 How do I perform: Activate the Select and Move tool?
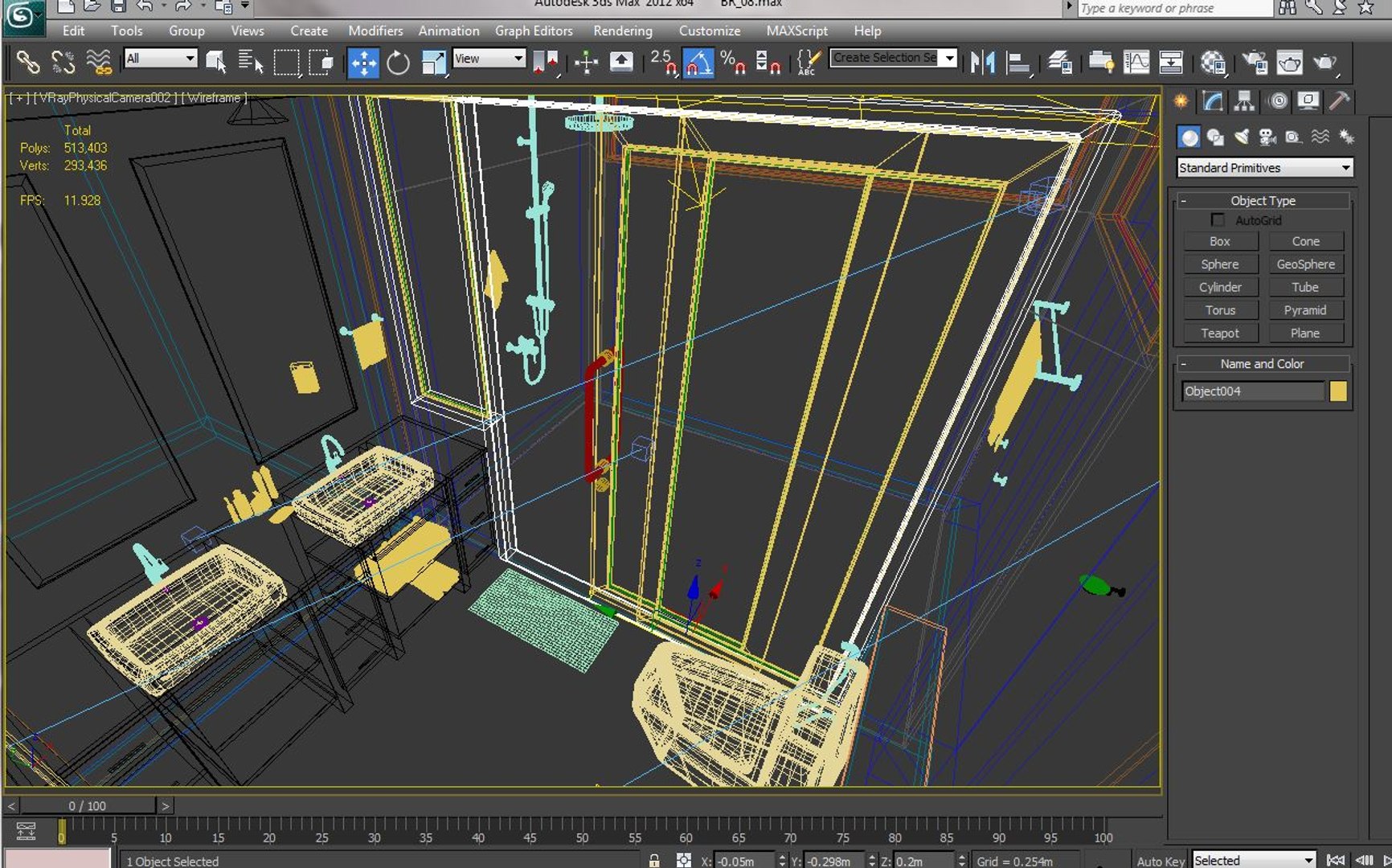tap(363, 62)
